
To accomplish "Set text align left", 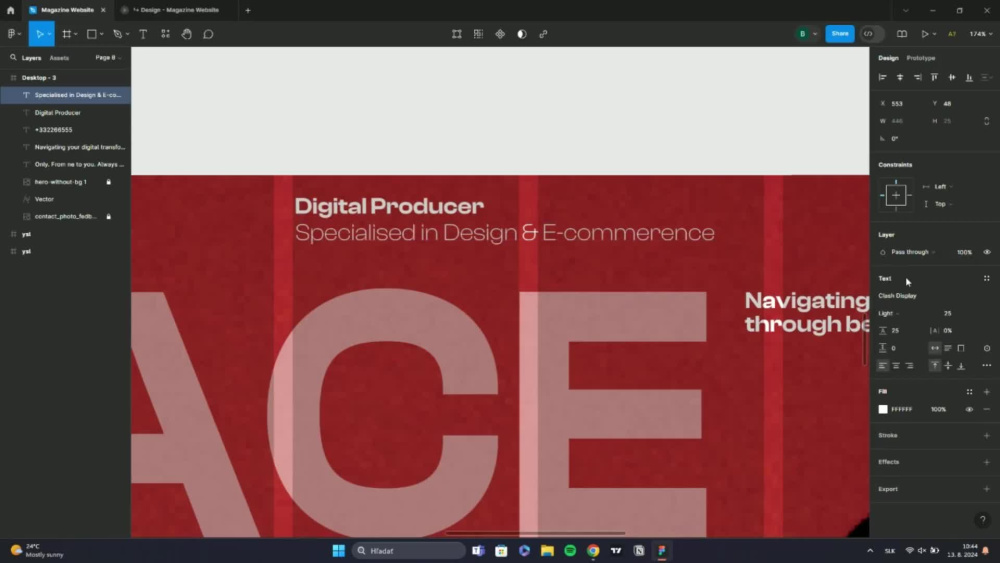I will click(883, 365).
